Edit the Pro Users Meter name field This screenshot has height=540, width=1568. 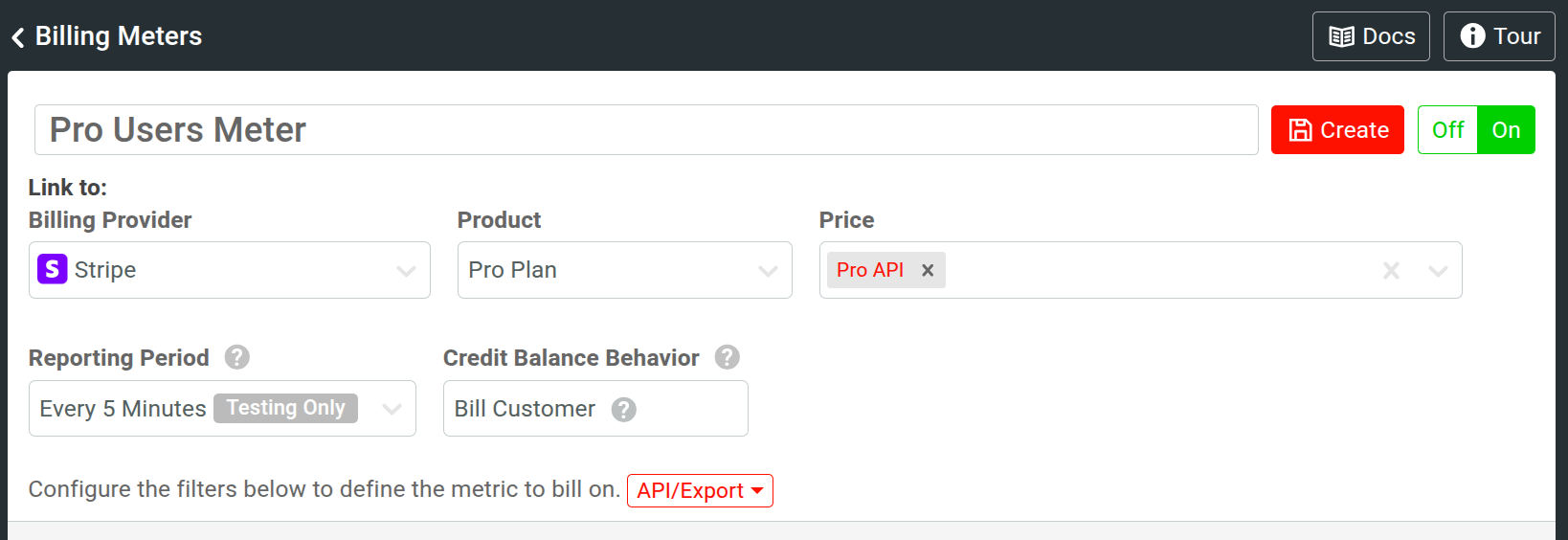coord(646,130)
